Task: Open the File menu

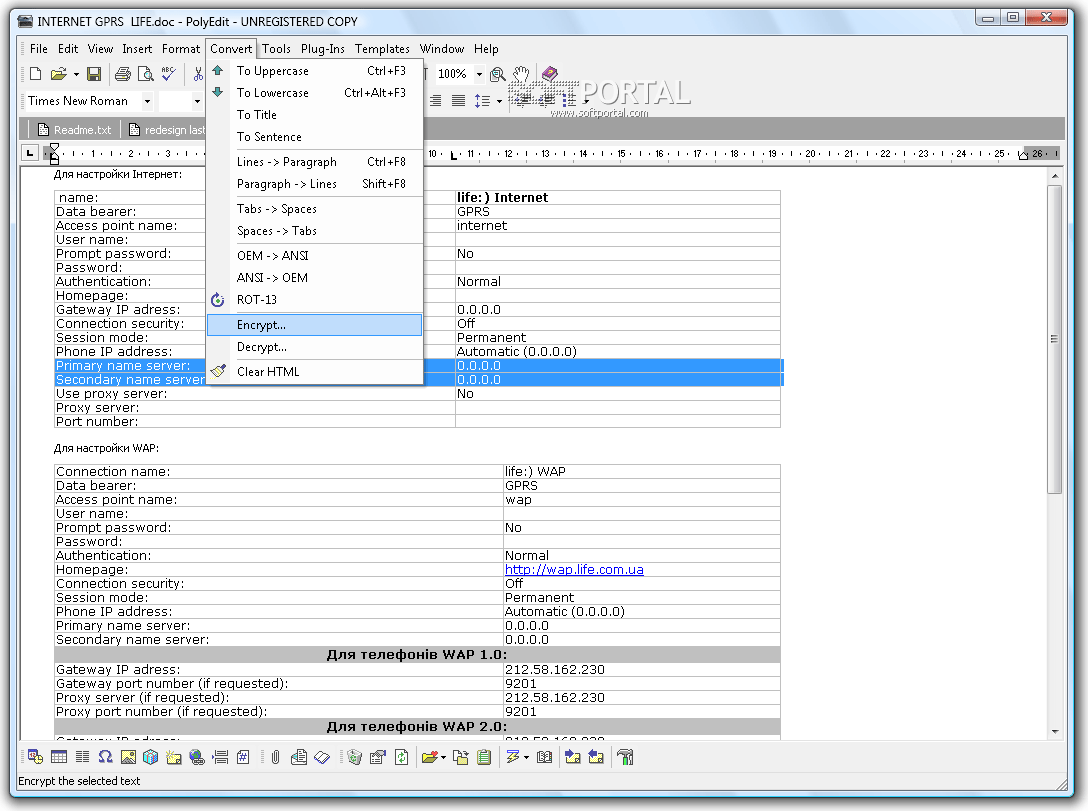Action: point(39,49)
